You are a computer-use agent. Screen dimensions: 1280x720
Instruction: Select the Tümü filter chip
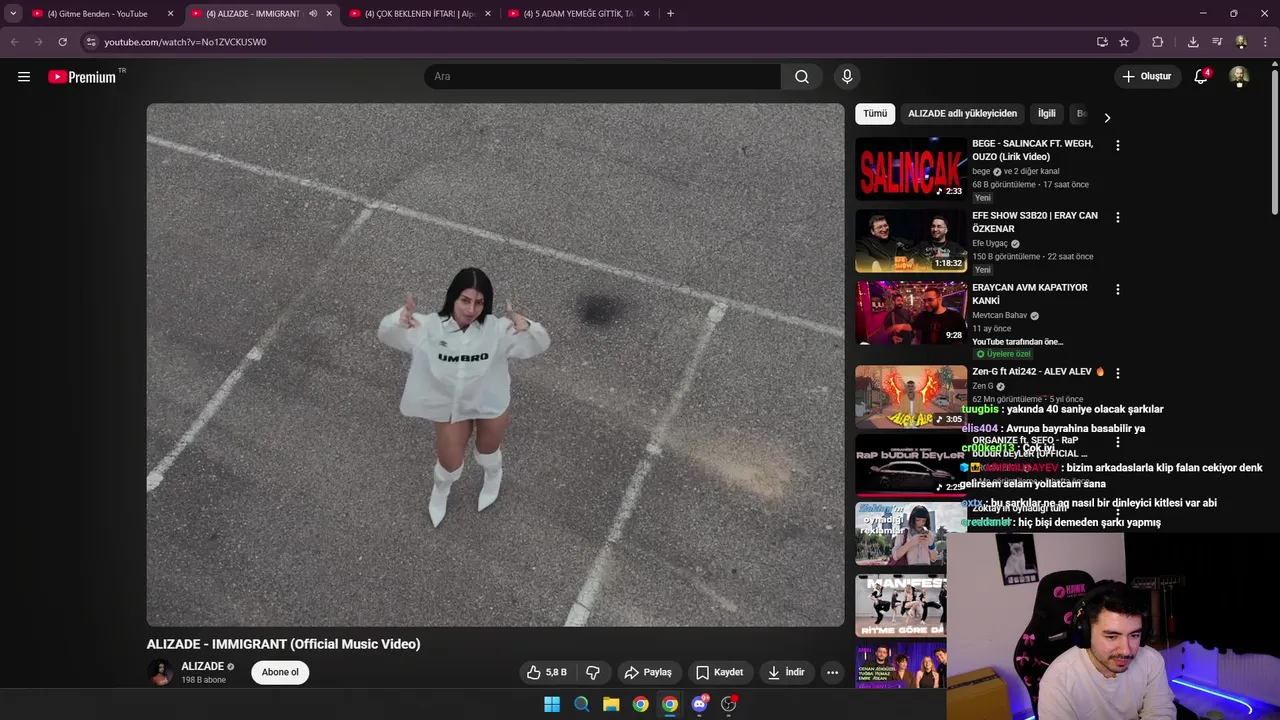[x=875, y=113]
